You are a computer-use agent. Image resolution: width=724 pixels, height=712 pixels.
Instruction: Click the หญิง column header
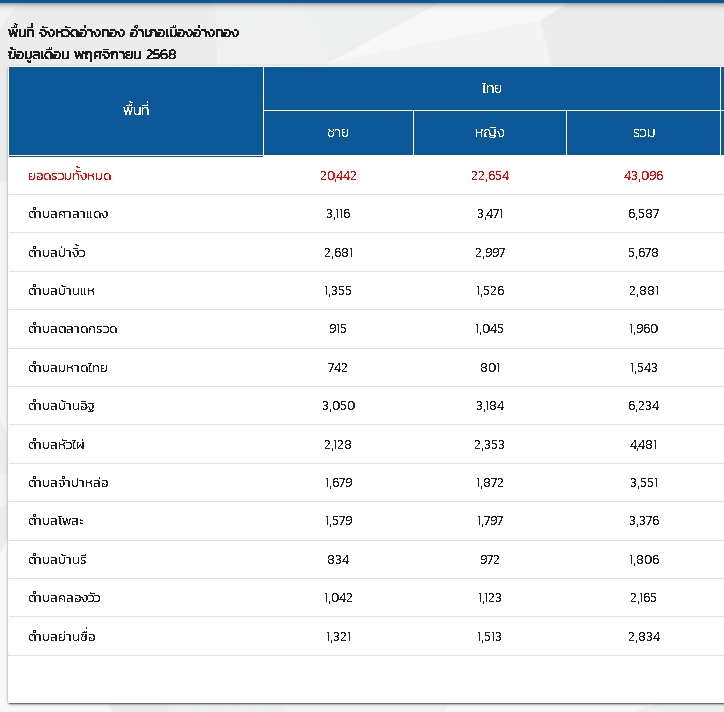(x=489, y=133)
